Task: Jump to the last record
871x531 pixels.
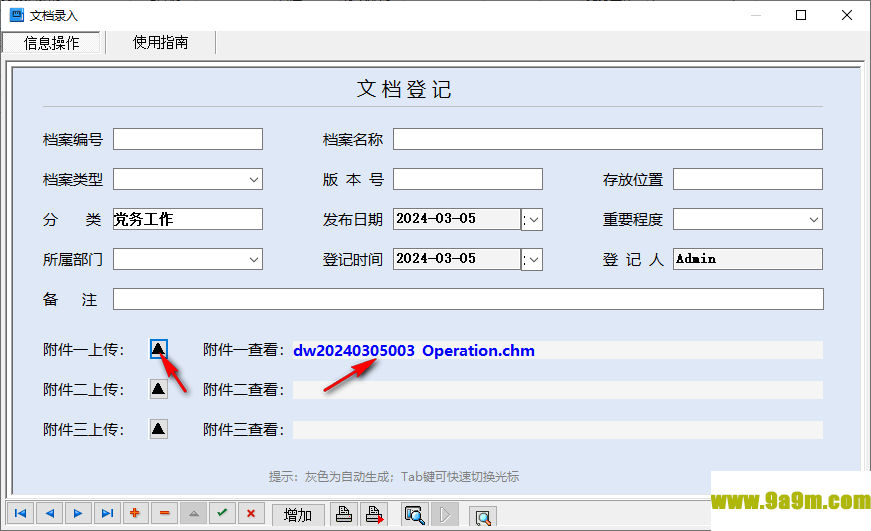Action: click(107, 513)
